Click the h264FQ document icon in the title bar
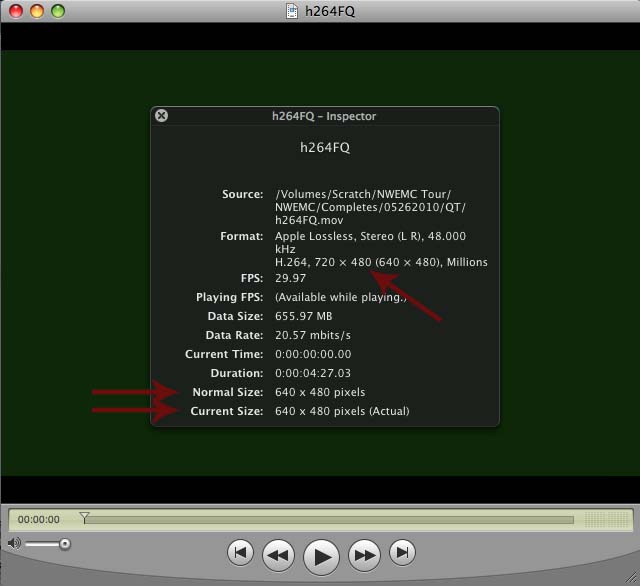The image size is (640, 586). (292, 11)
